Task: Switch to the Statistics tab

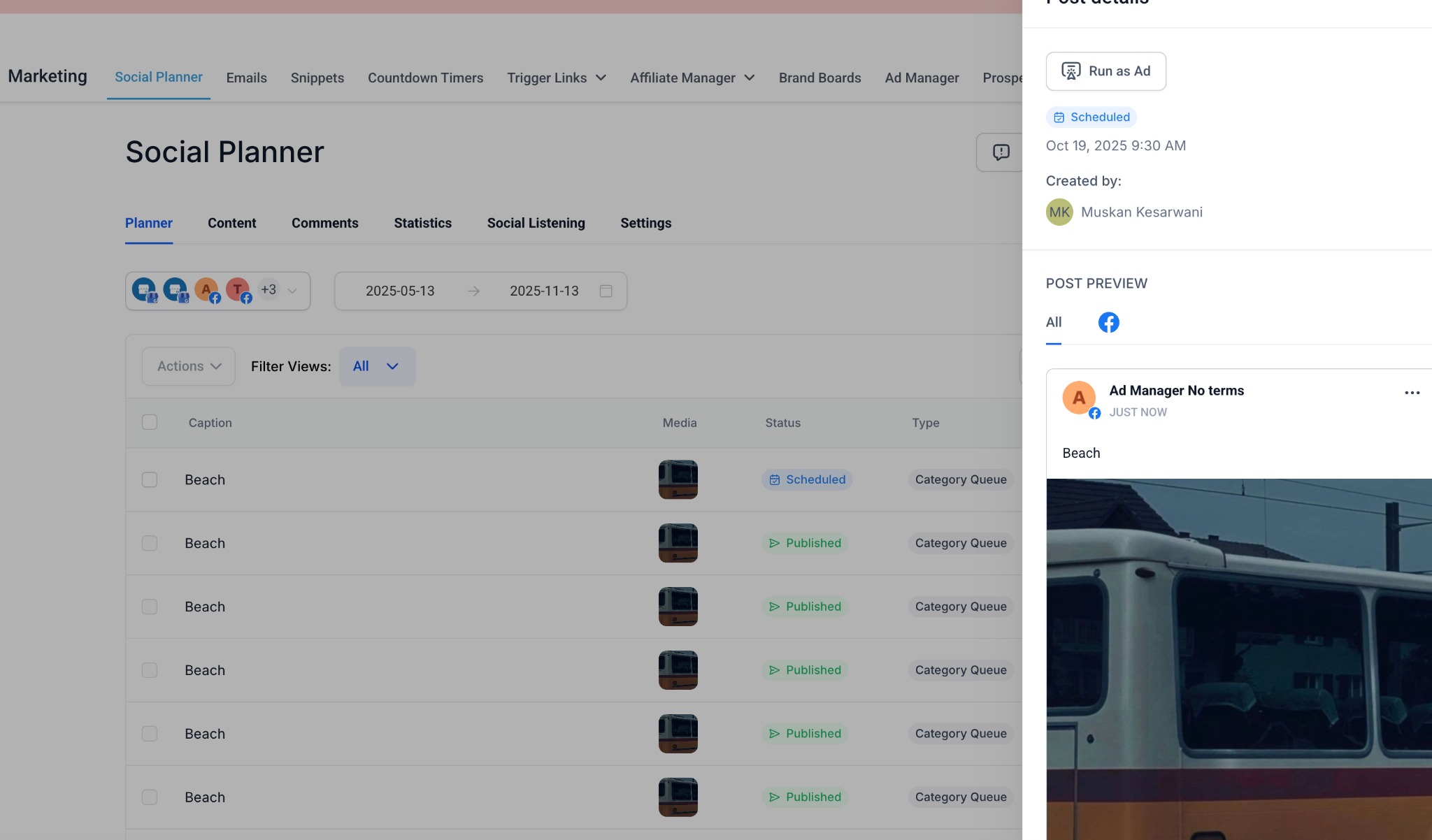Action: coord(422,223)
